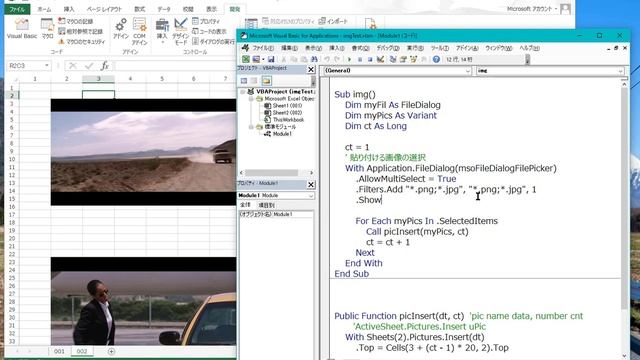Select the man in suit picture
The width and height of the screenshot is (640, 360).
143,301
